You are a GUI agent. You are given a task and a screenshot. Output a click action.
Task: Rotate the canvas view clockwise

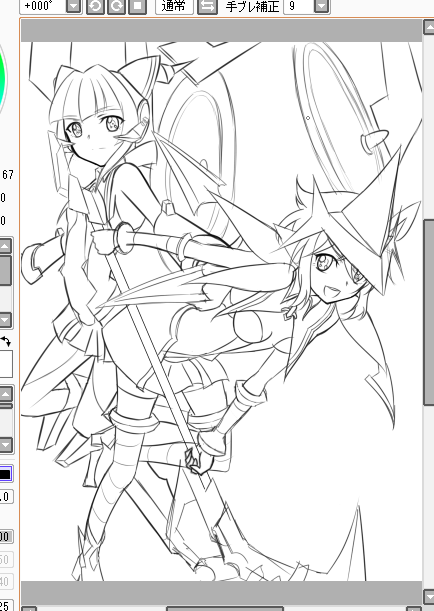(116, 6)
